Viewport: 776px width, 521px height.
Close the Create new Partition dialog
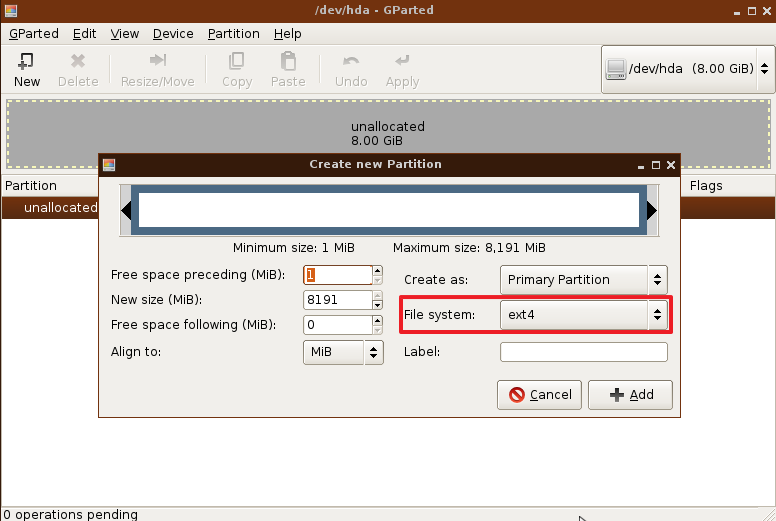[671, 165]
